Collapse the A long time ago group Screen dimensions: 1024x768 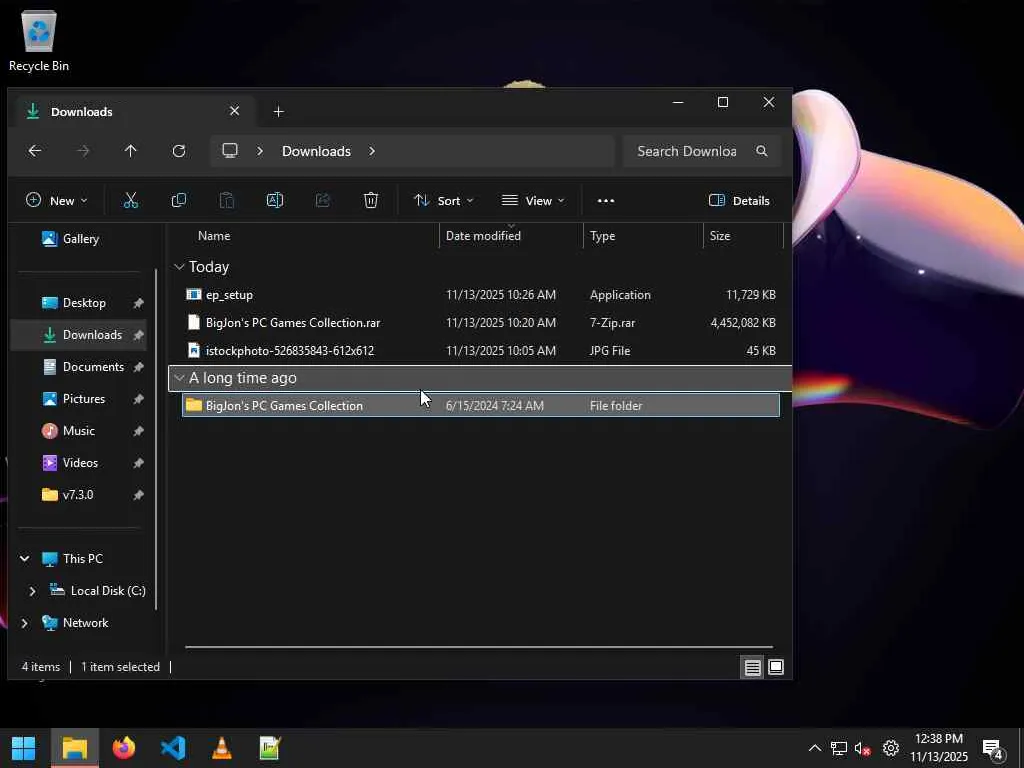pos(180,377)
